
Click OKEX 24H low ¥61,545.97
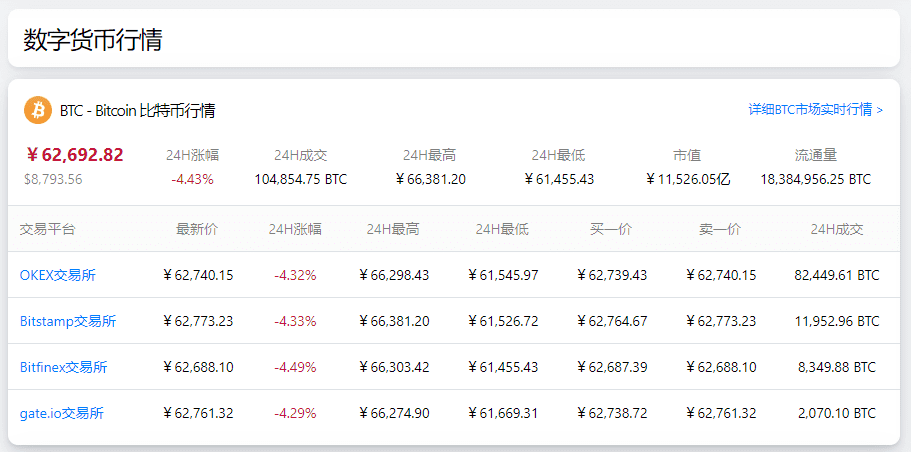click(x=503, y=275)
